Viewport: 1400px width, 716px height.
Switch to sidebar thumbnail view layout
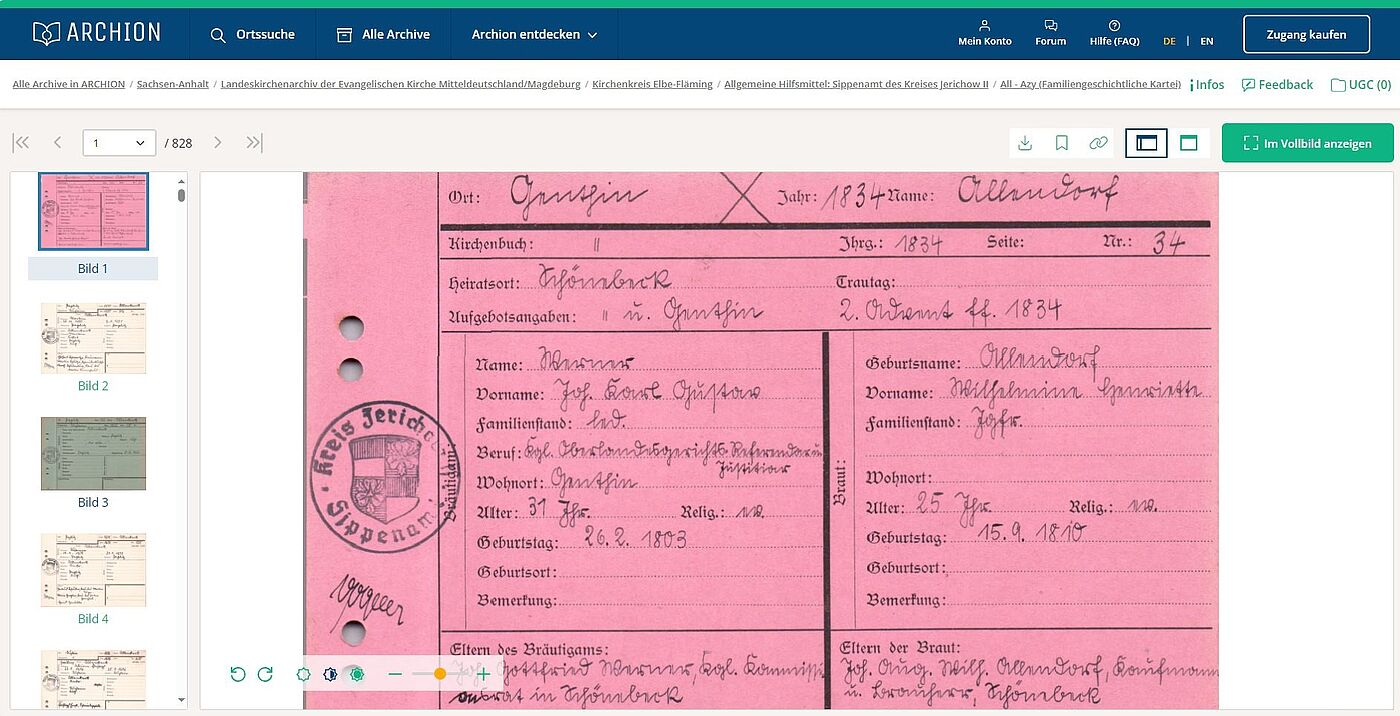1146,143
